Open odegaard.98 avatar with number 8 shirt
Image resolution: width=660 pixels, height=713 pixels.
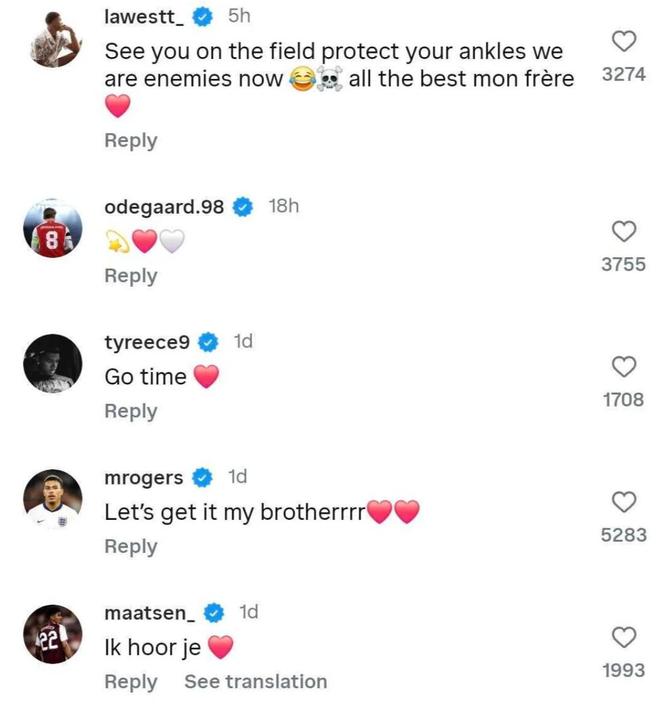pyautogui.click(x=53, y=228)
